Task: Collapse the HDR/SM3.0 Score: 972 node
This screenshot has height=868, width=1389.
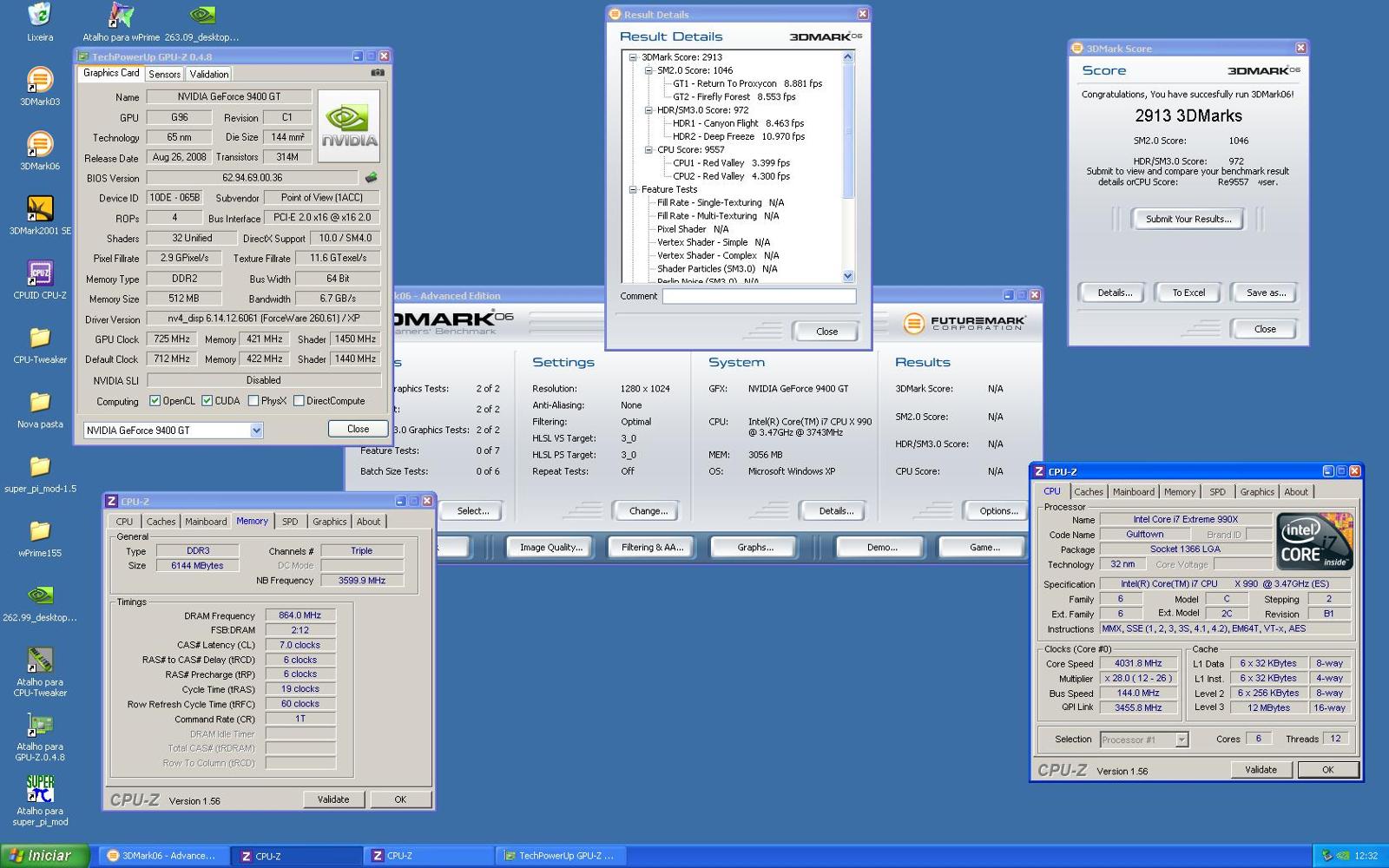Action: [x=648, y=110]
